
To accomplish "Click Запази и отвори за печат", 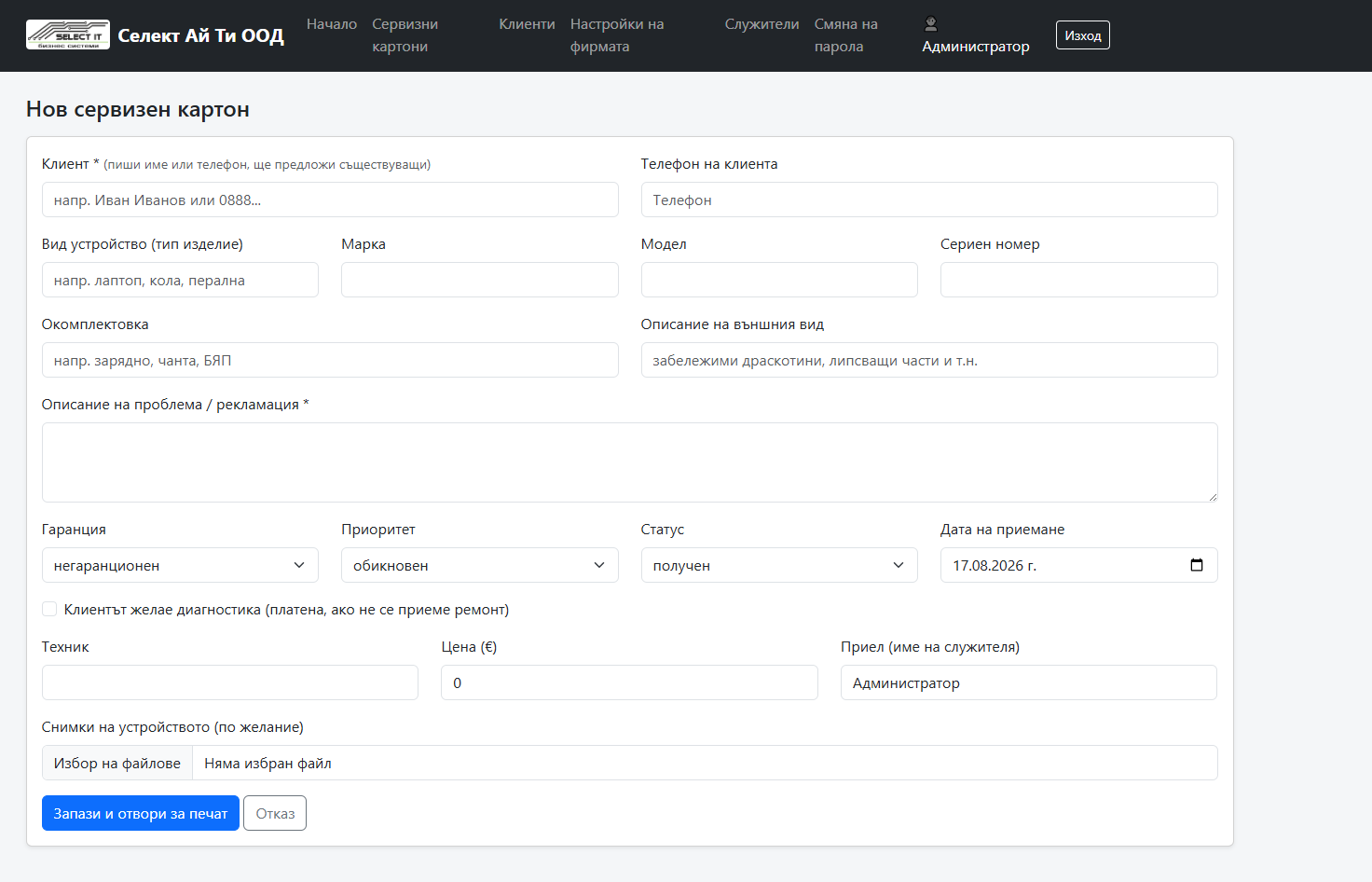I will click(141, 813).
